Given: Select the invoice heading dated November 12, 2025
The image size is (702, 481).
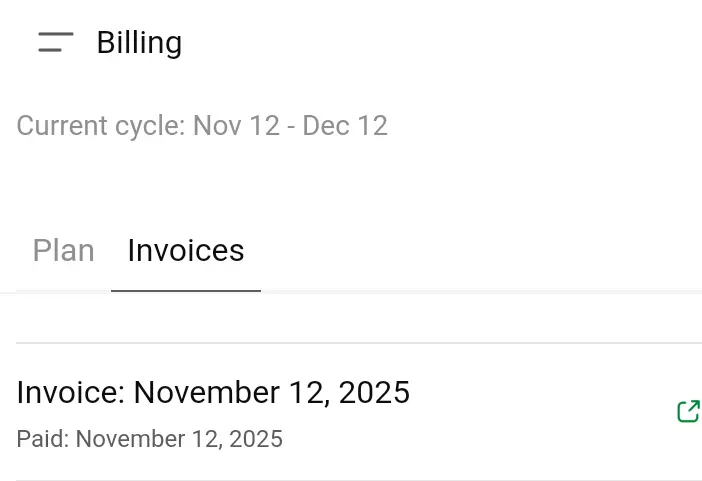Looking at the screenshot, I should [213, 392].
